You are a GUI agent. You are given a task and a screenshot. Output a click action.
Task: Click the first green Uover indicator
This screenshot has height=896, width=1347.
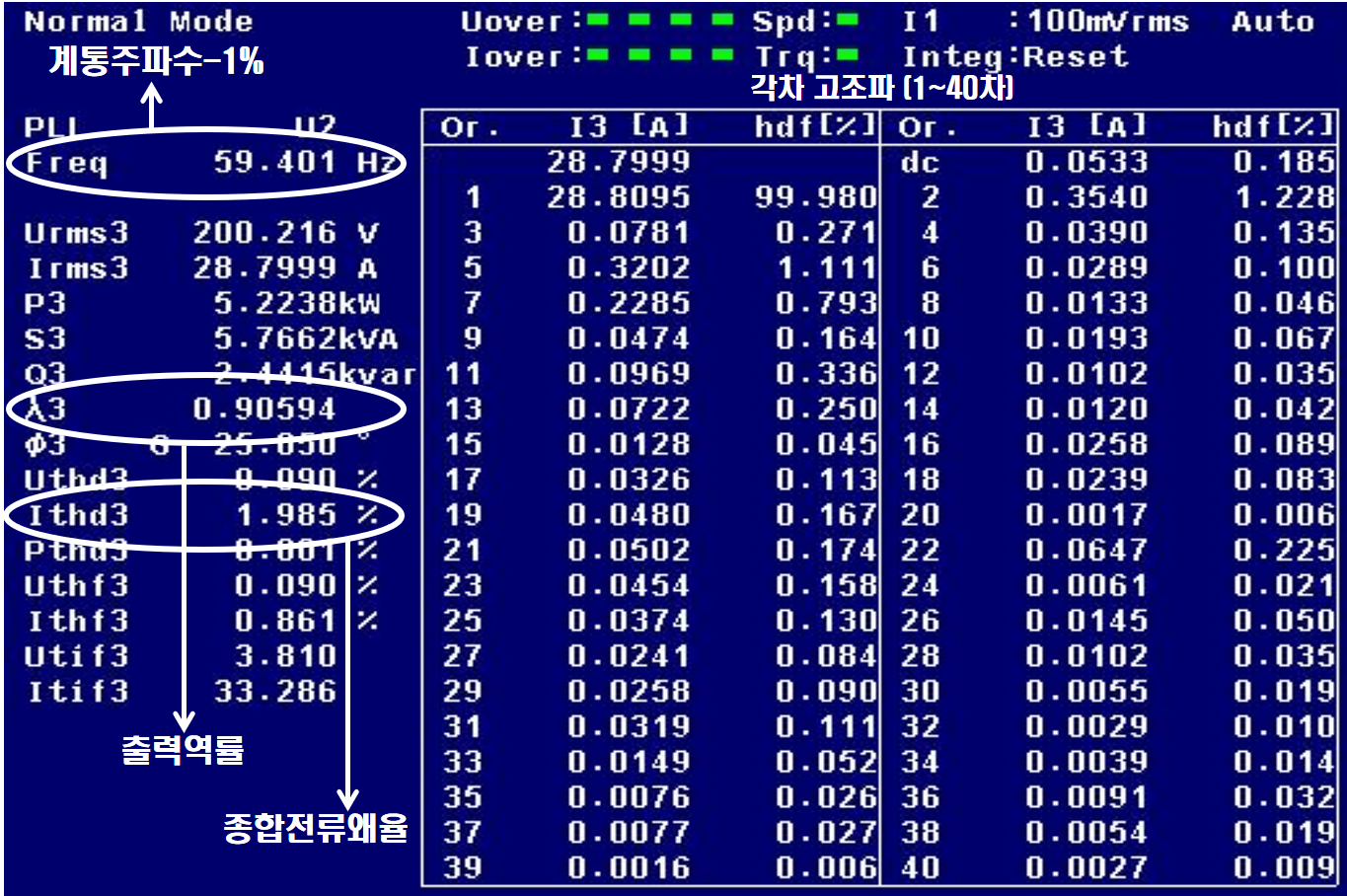tap(597, 20)
